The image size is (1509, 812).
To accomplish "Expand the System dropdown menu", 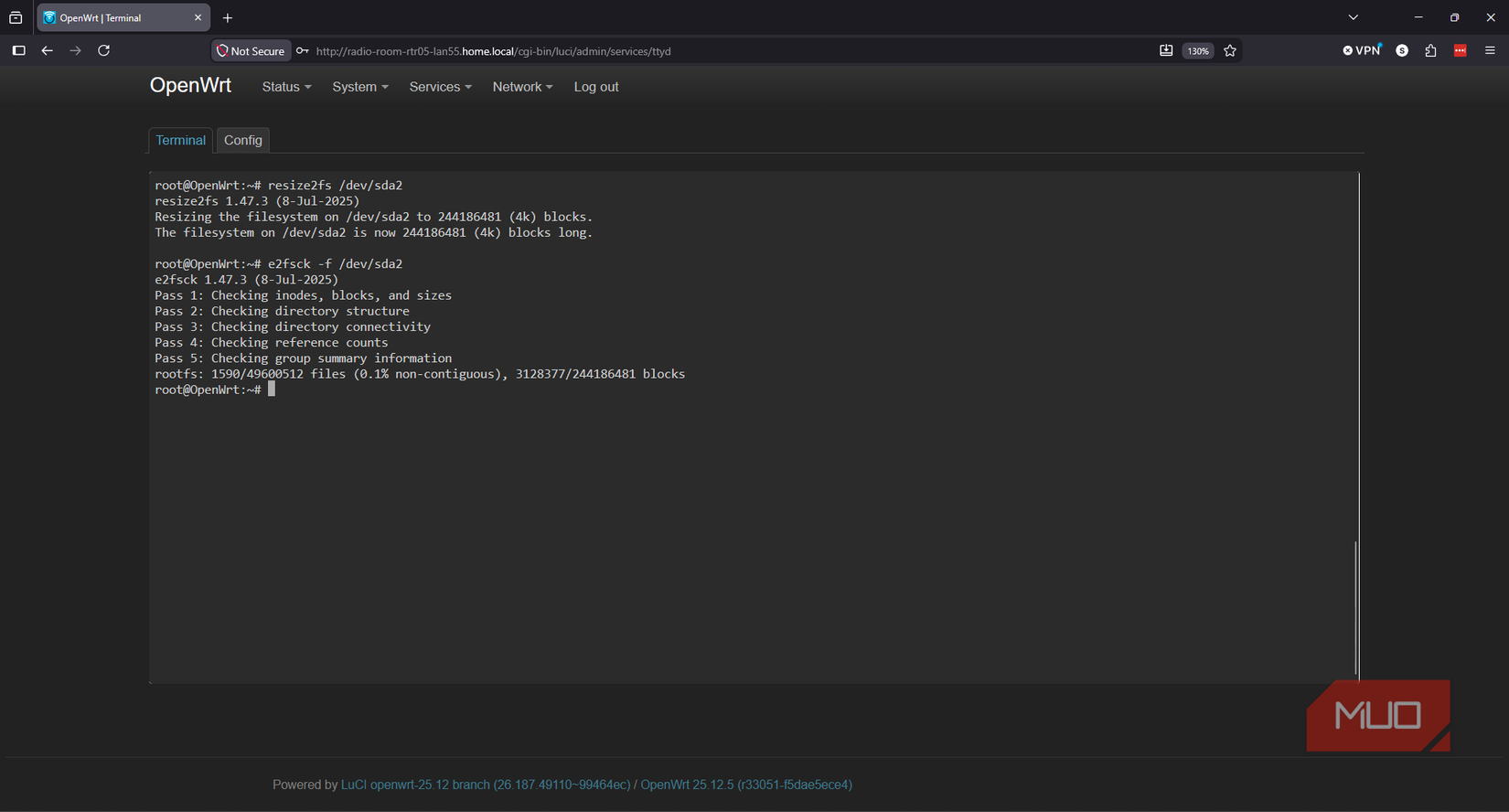I will click(x=360, y=87).
